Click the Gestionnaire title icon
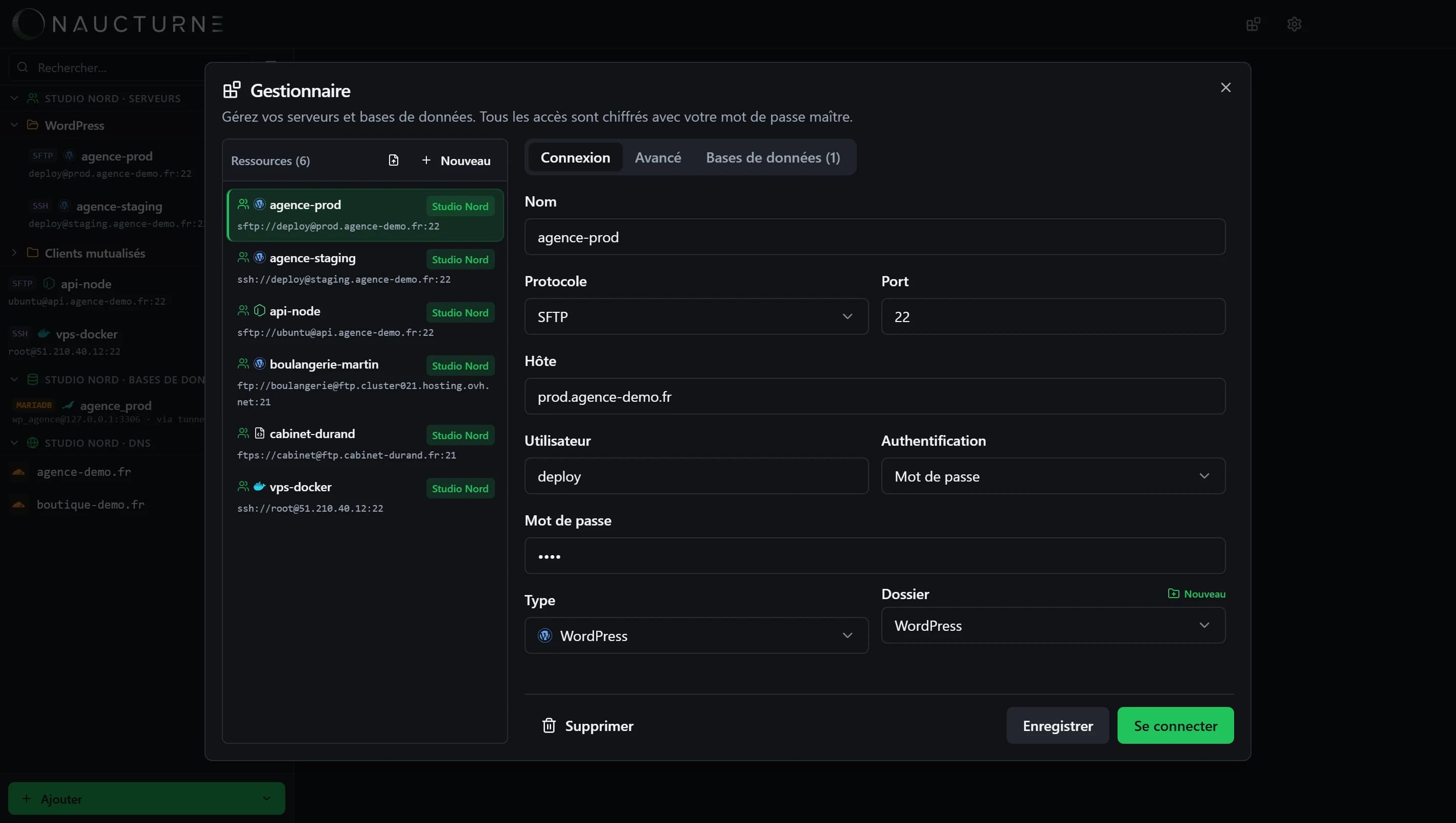 pos(232,90)
